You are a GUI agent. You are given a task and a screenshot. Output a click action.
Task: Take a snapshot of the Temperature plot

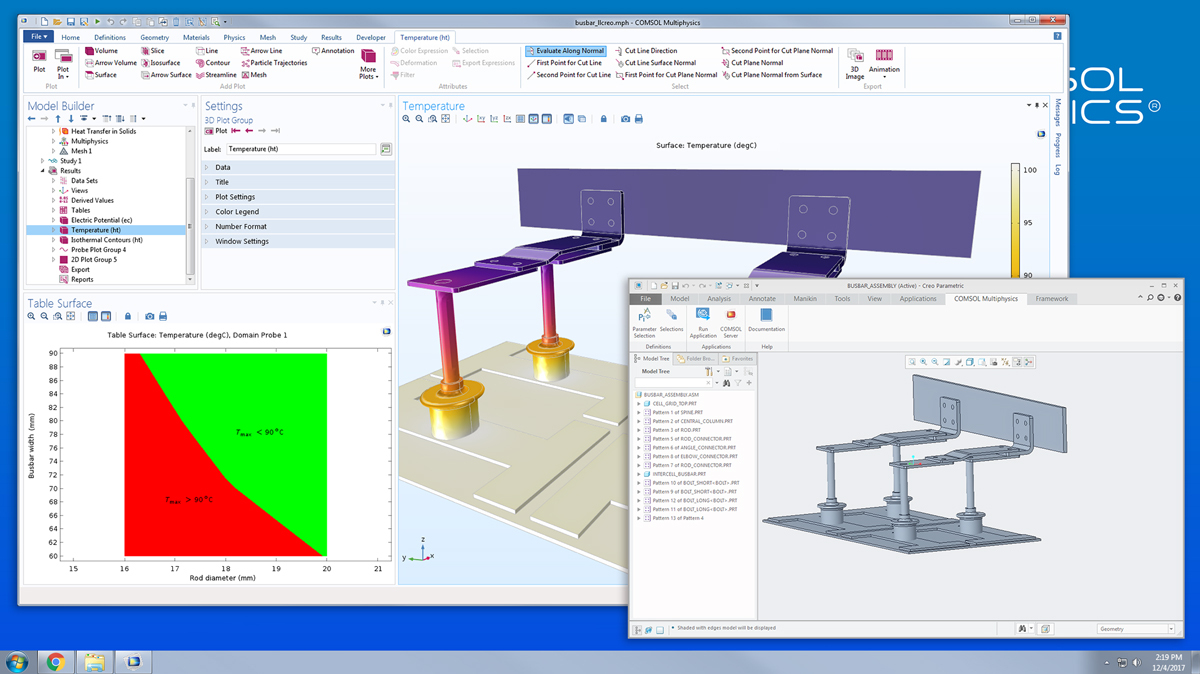625,118
